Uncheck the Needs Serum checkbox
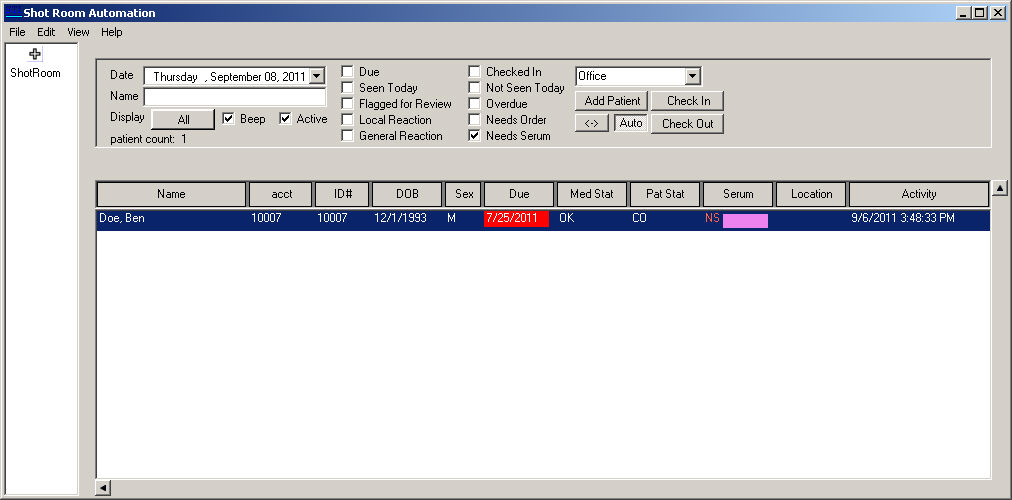Screen dimensions: 1012x500 [x=474, y=136]
